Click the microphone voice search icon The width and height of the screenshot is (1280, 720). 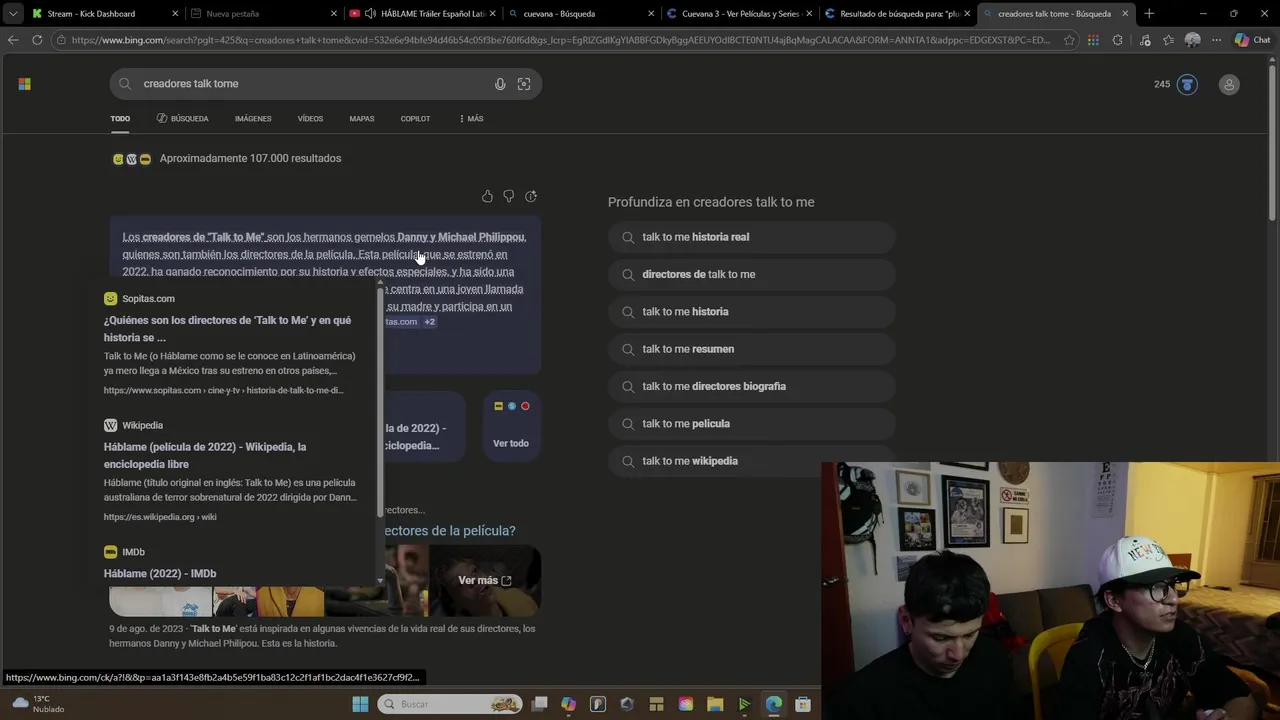[500, 84]
